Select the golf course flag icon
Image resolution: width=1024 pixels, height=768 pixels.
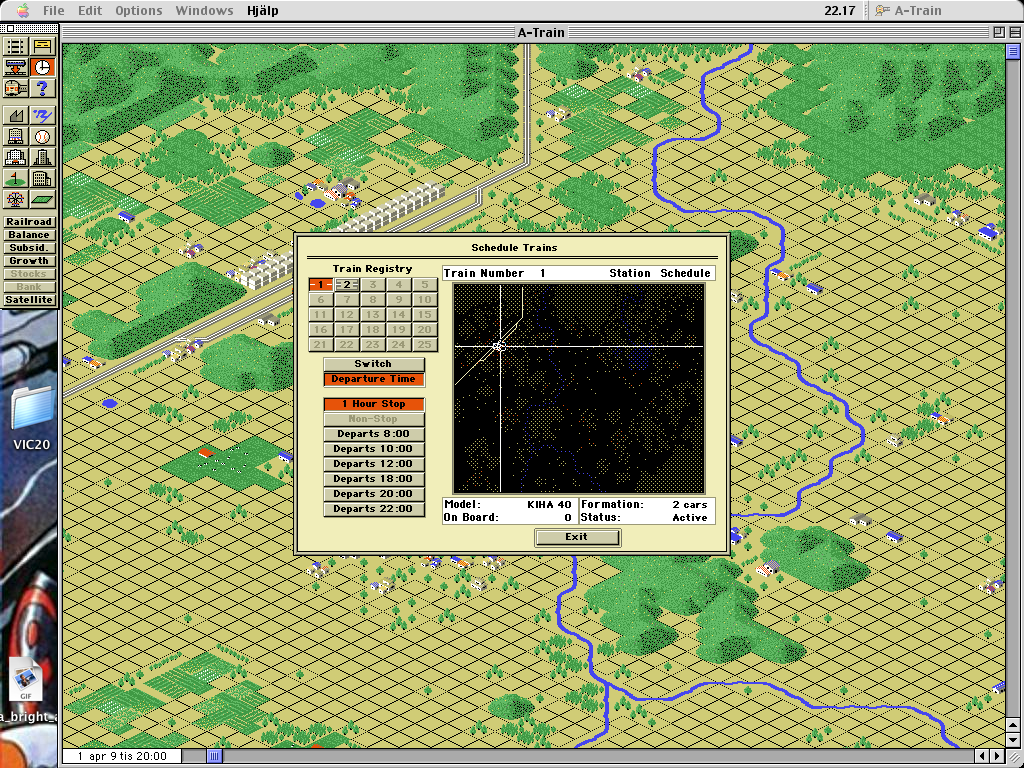coord(16,178)
